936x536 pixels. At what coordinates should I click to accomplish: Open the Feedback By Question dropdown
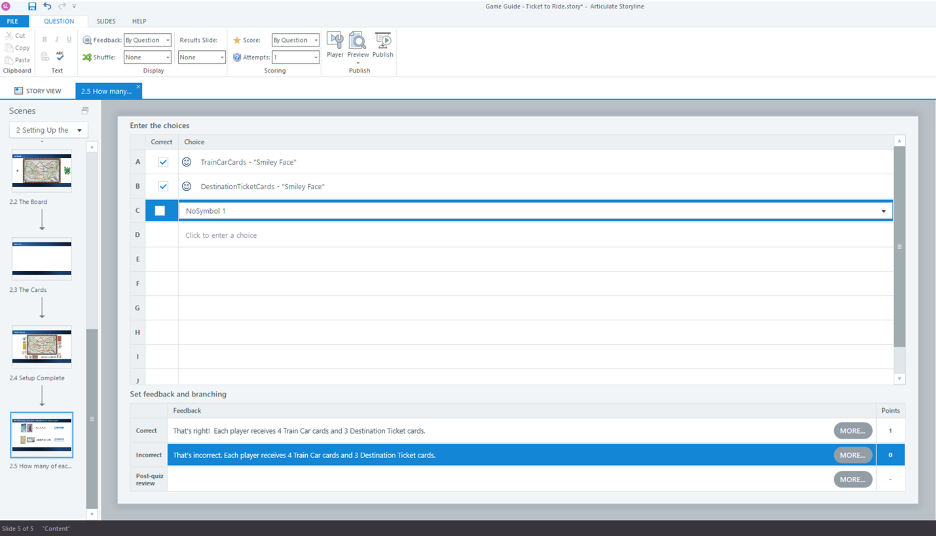(x=168, y=40)
